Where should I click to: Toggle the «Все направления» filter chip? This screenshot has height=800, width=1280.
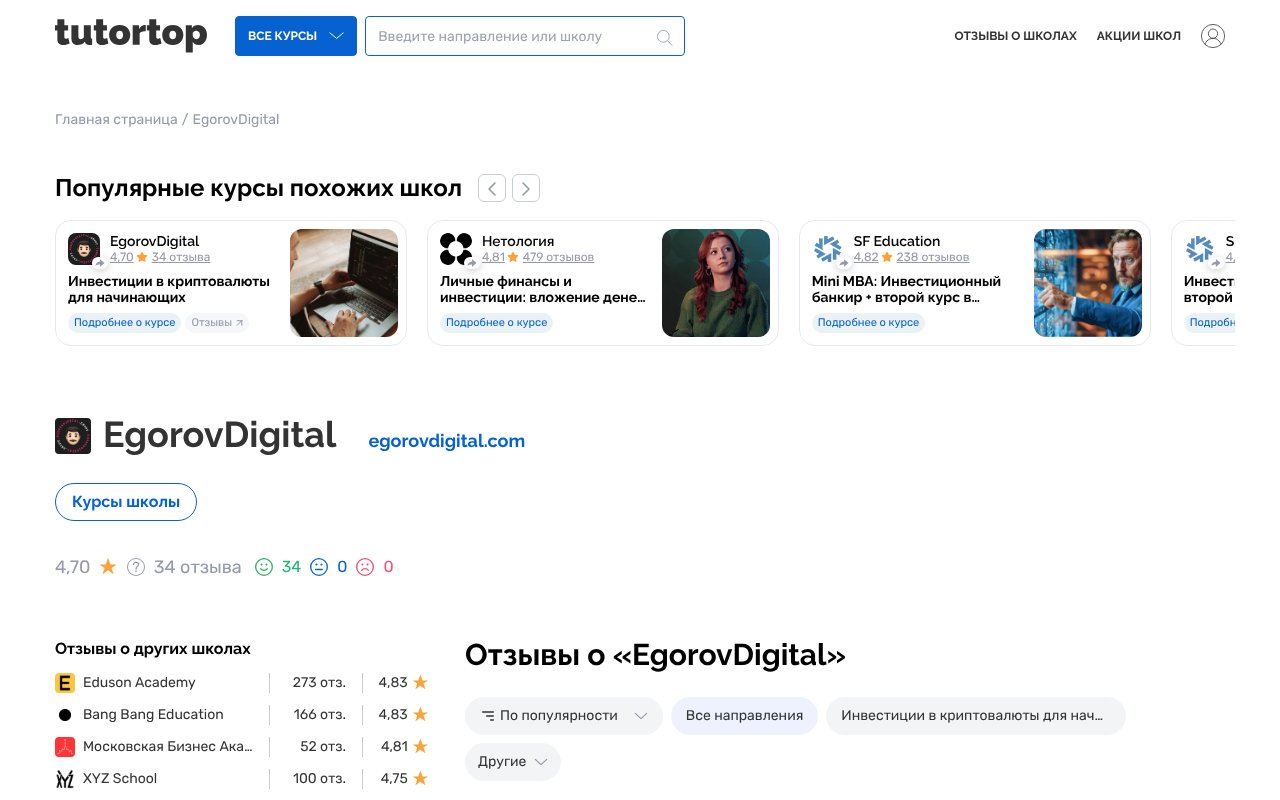[x=744, y=715]
